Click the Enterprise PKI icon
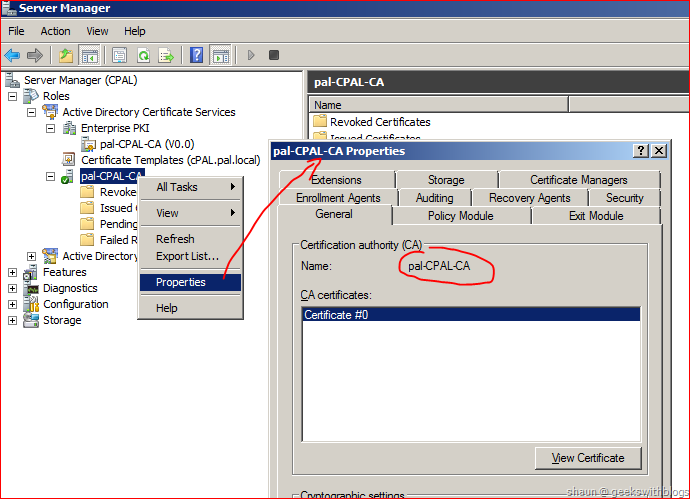690x499 pixels. tap(69, 128)
